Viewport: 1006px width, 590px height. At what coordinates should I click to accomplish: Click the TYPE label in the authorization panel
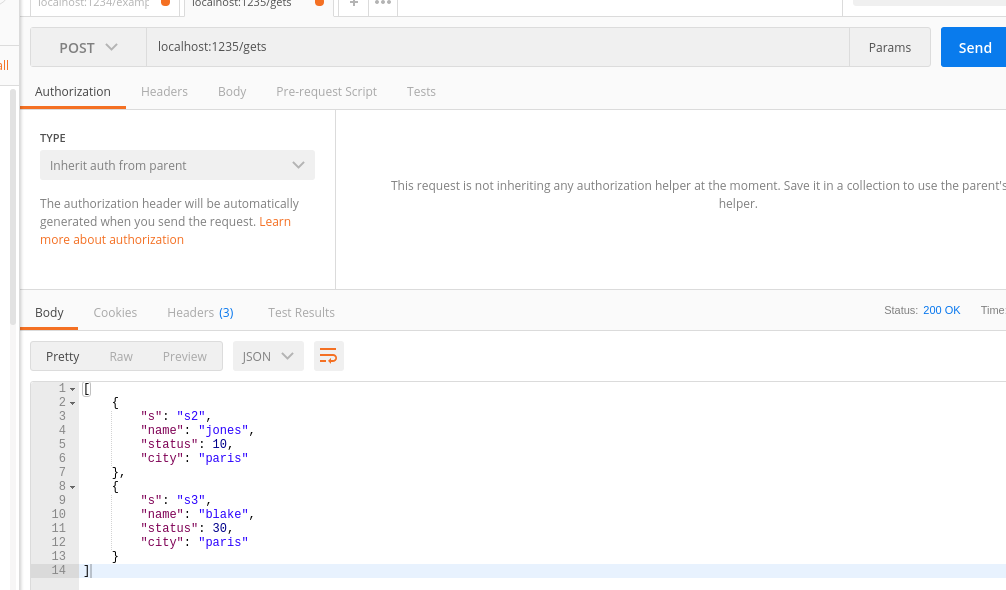53,138
